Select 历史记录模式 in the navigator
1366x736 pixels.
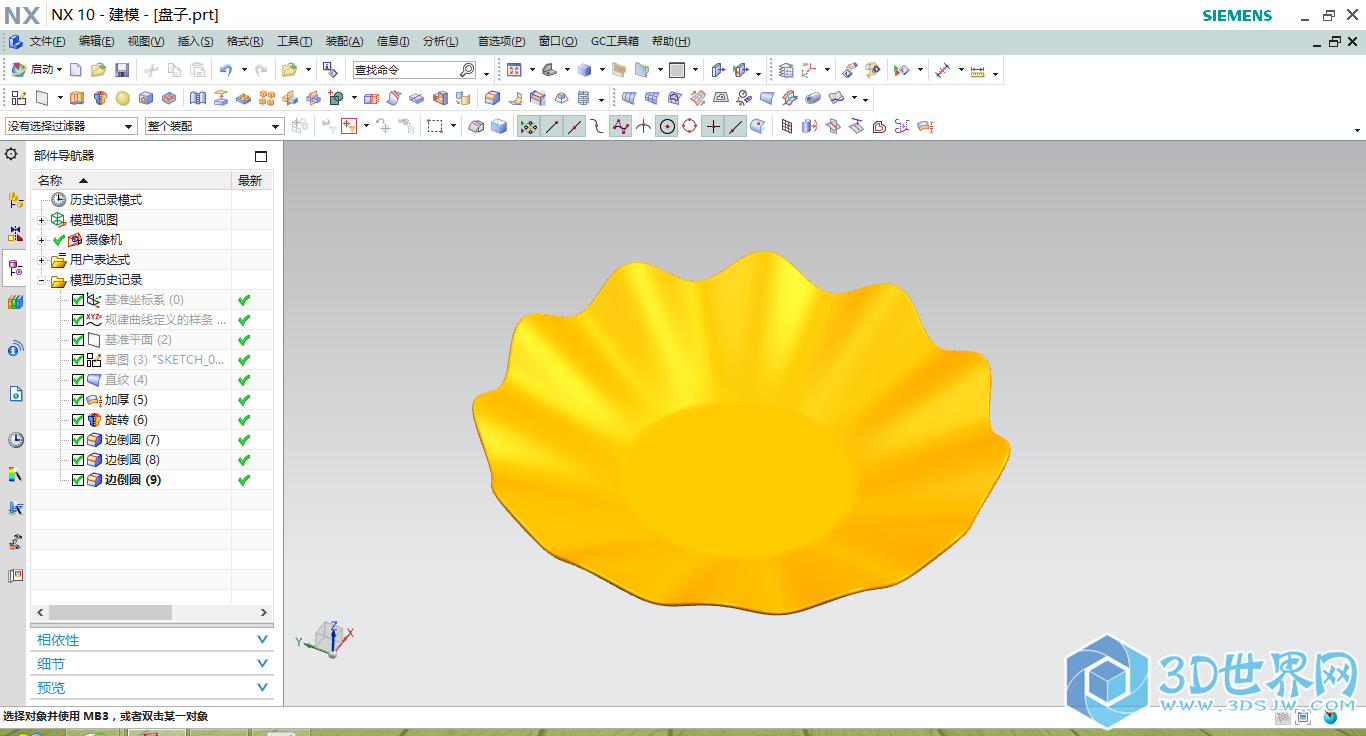point(106,200)
